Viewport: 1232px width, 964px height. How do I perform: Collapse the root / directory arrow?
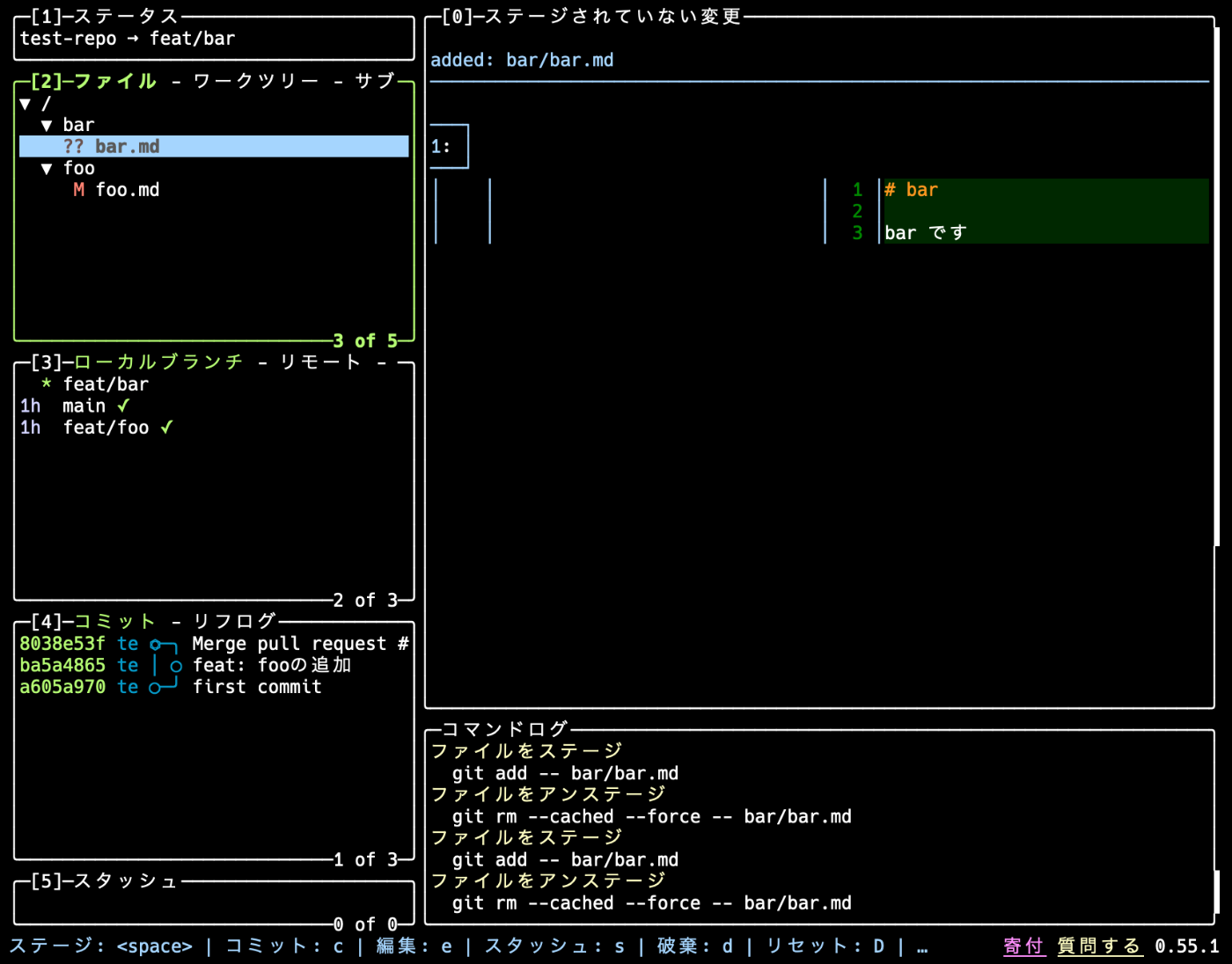[26, 104]
